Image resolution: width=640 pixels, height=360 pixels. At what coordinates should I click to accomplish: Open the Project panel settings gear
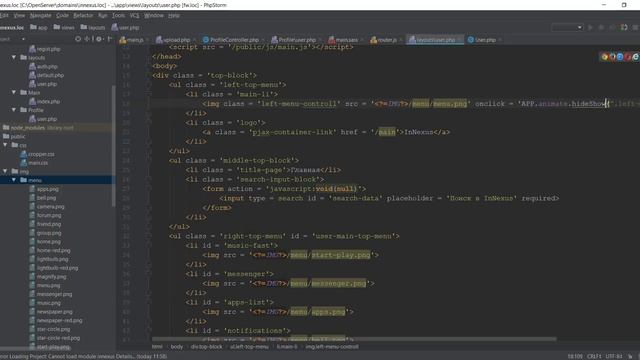point(99,39)
